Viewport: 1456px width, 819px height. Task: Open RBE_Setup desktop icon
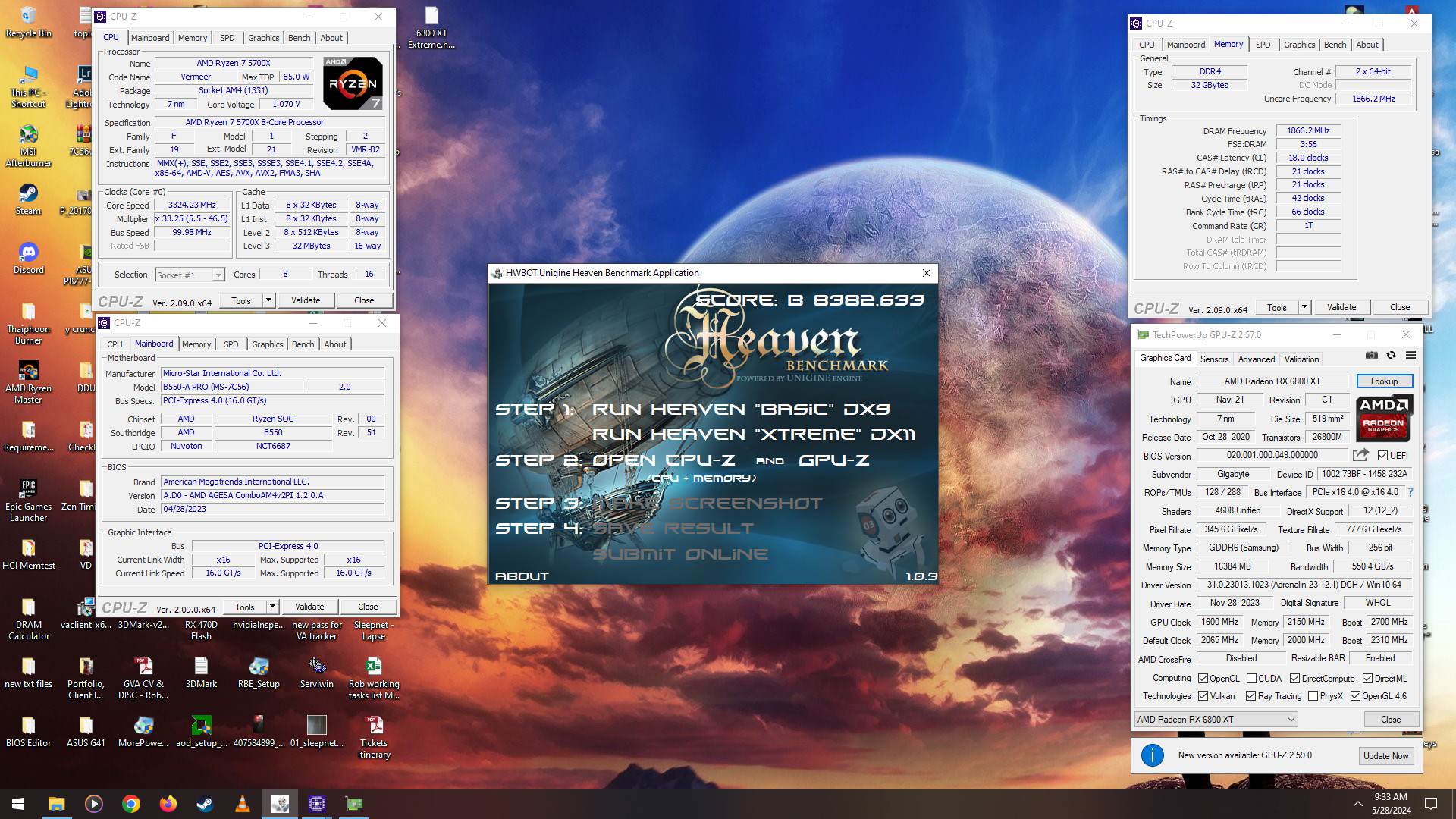[x=259, y=673]
